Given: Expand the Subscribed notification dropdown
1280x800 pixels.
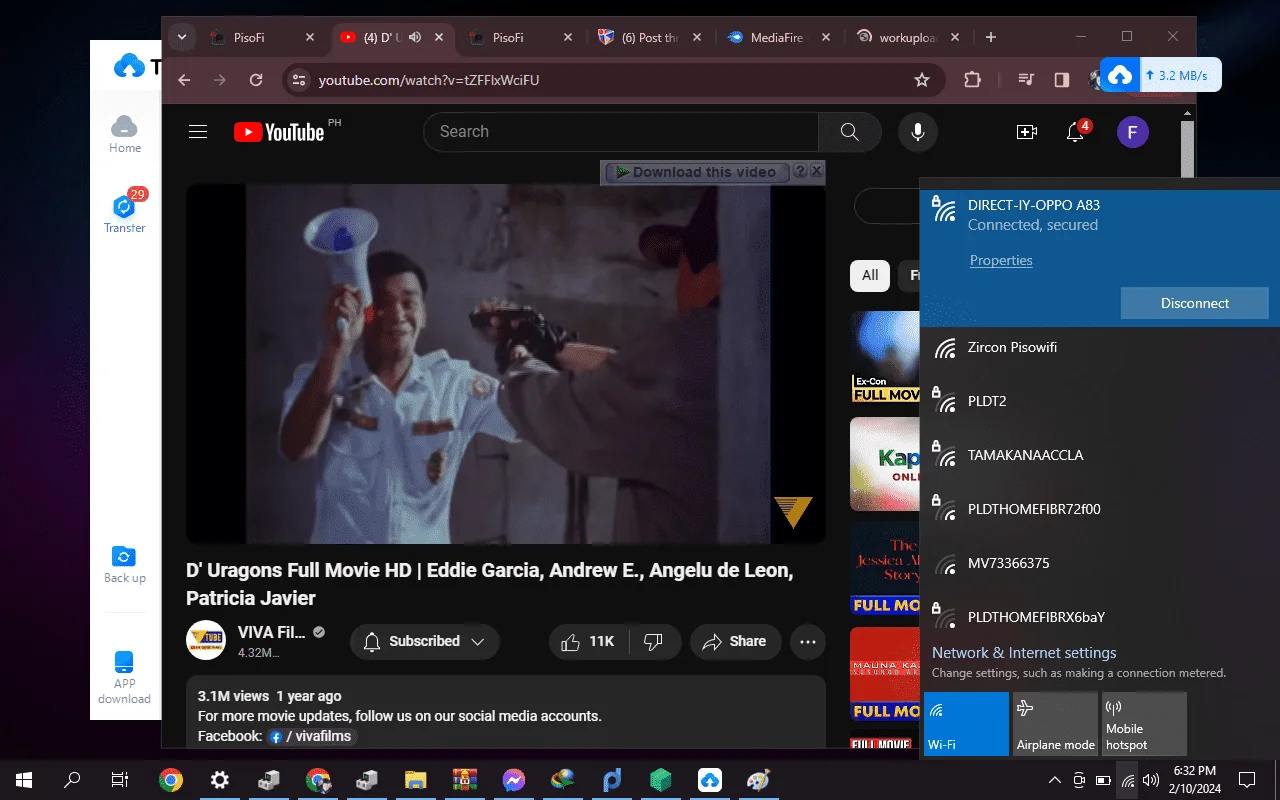Looking at the screenshot, I should (x=424, y=642).
